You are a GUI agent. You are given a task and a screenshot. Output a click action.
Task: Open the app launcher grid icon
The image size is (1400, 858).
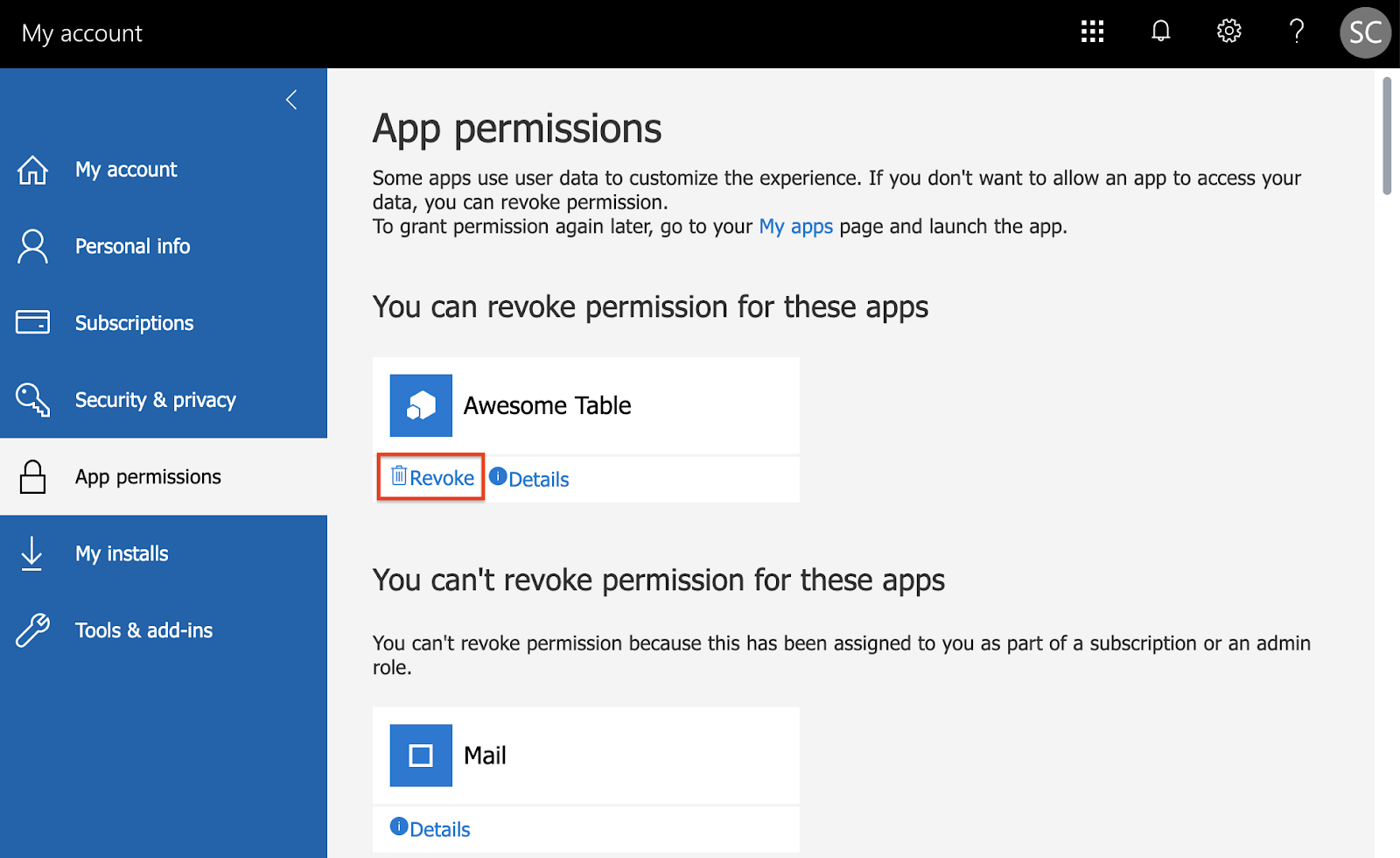coord(1092,32)
